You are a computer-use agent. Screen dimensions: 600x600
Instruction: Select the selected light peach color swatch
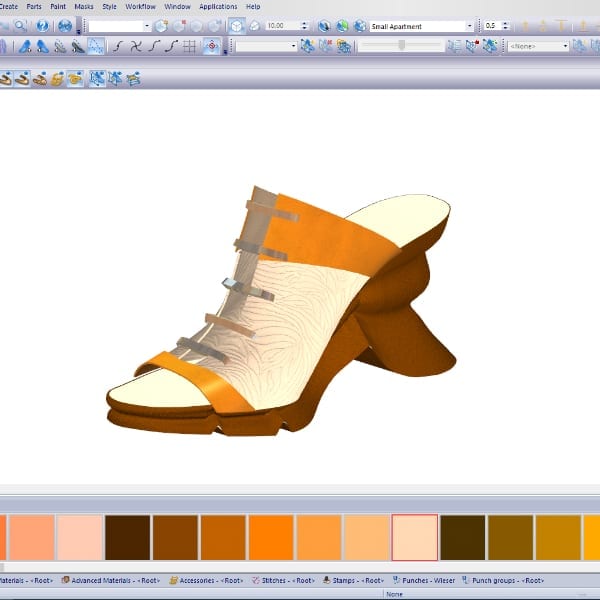pyautogui.click(x=414, y=537)
